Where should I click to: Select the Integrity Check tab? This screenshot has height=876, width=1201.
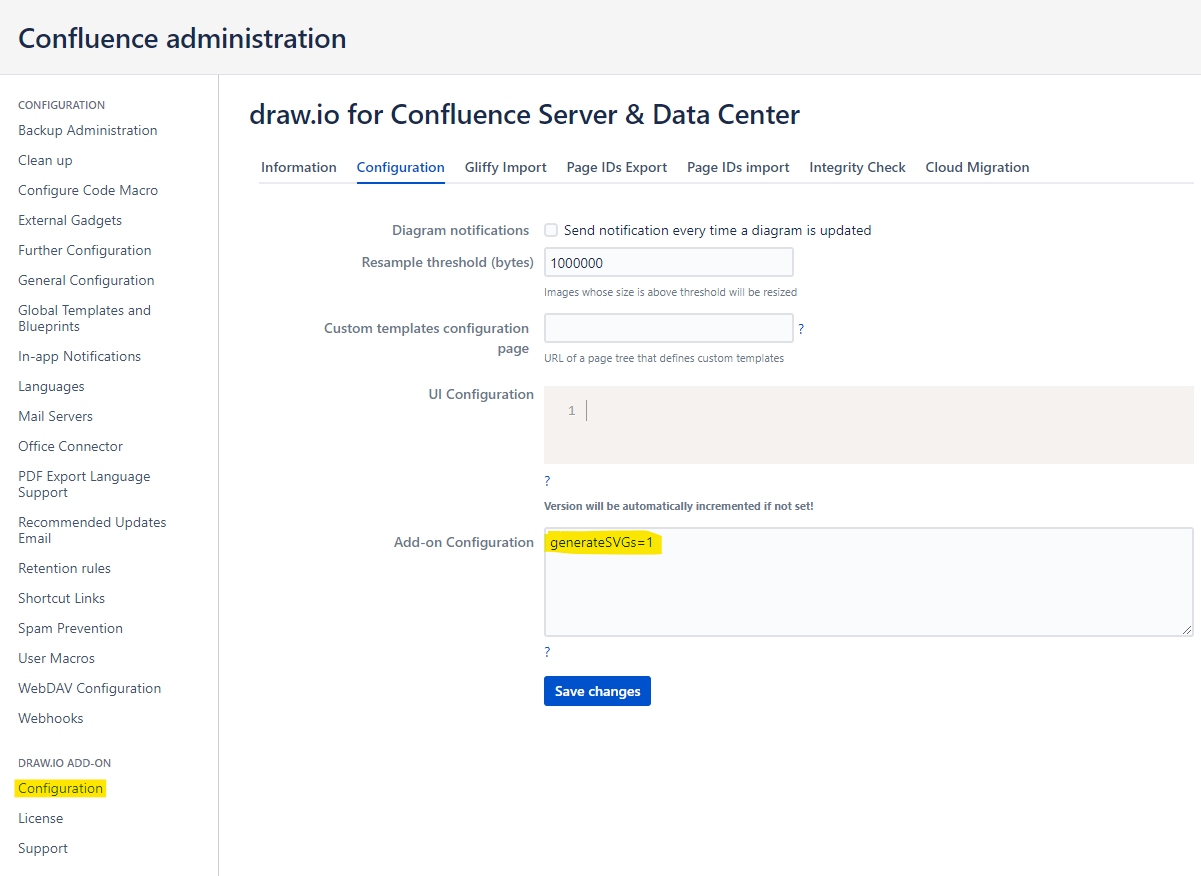tap(857, 167)
